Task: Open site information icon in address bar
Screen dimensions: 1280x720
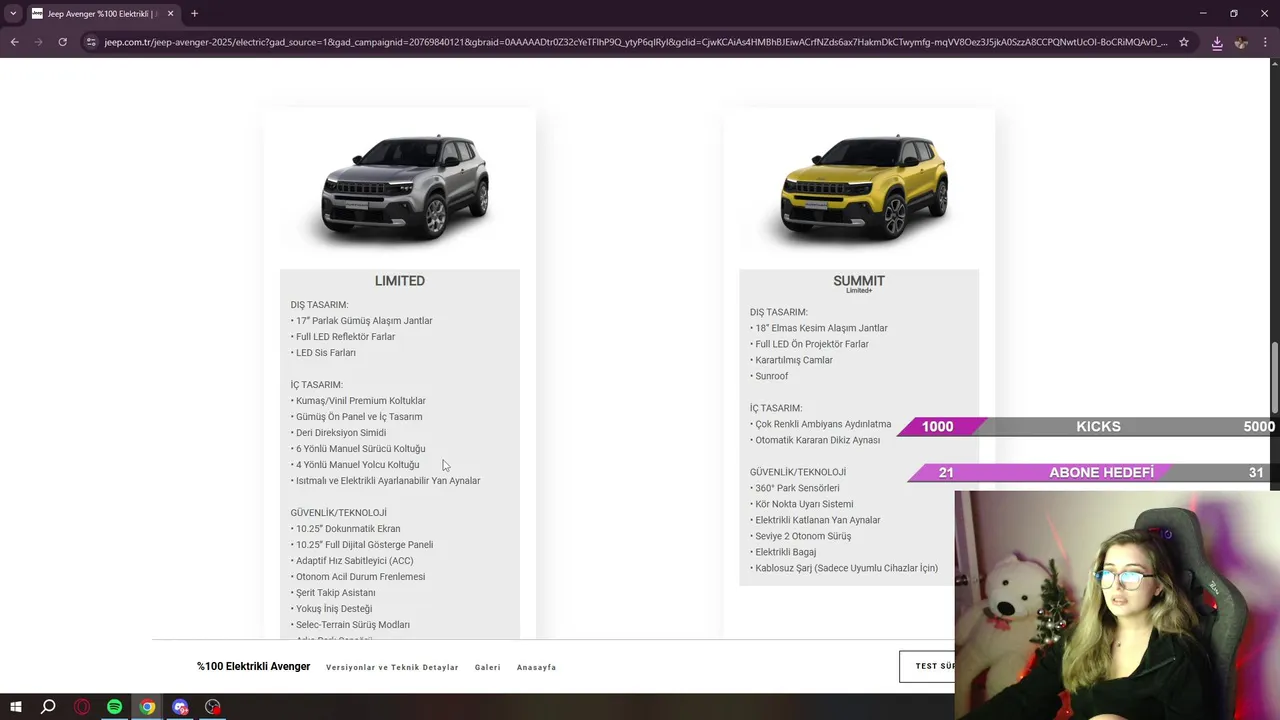Action: (91, 42)
